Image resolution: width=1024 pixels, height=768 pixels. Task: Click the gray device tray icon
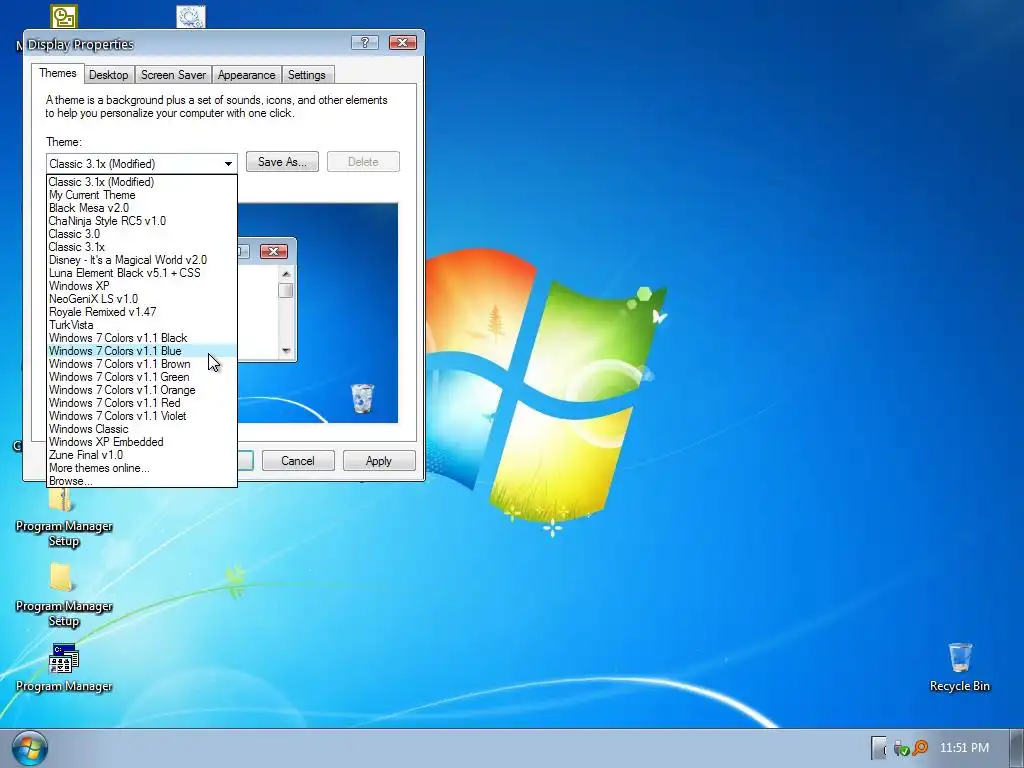[x=879, y=748]
